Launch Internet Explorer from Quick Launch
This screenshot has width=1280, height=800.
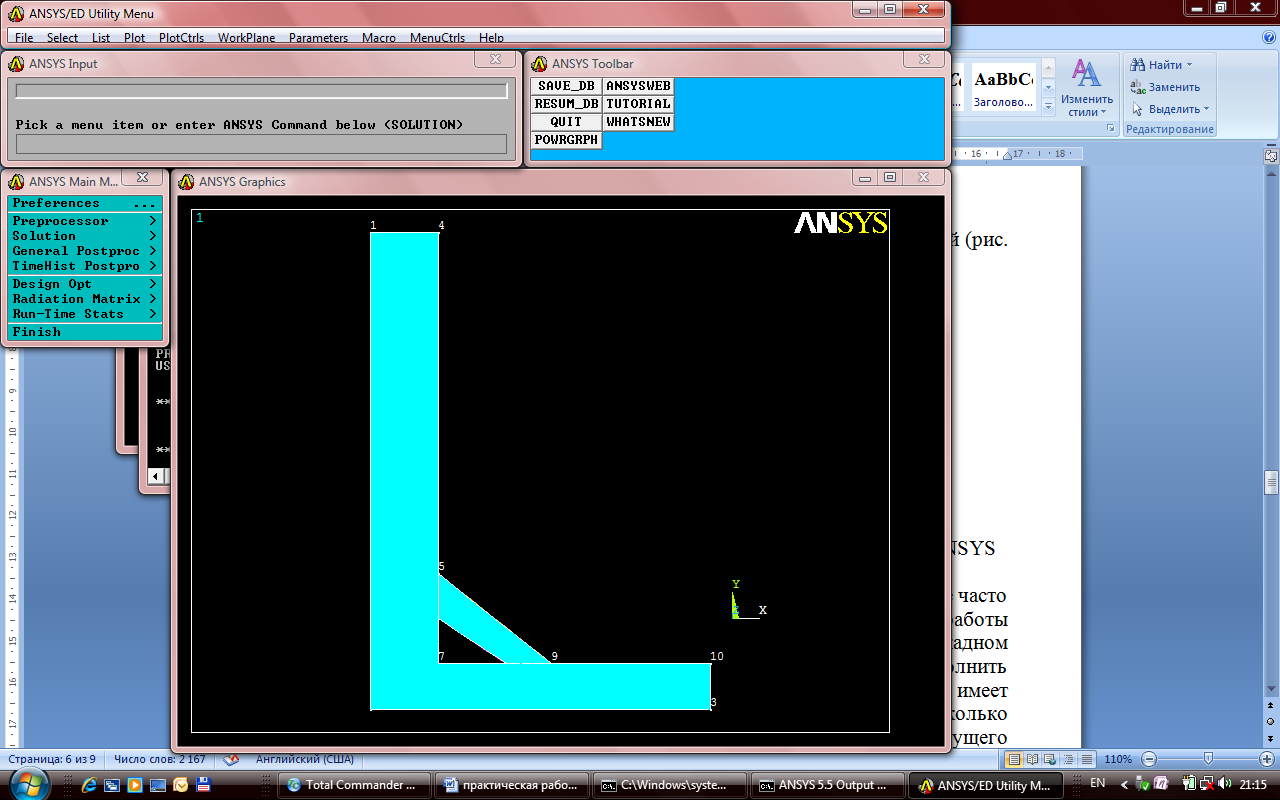point(88,785)
